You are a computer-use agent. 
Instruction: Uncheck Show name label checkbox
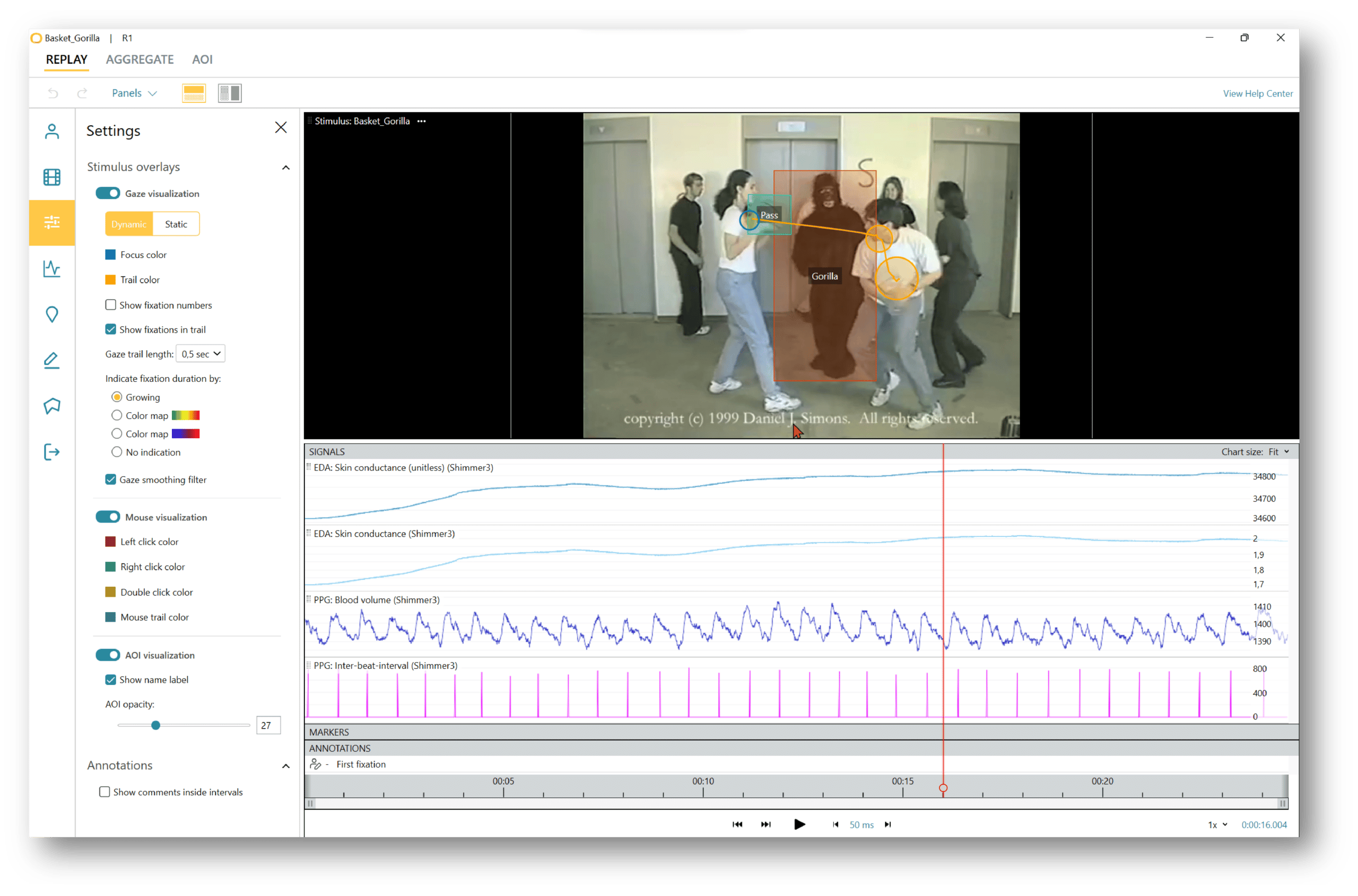(111, 680)
